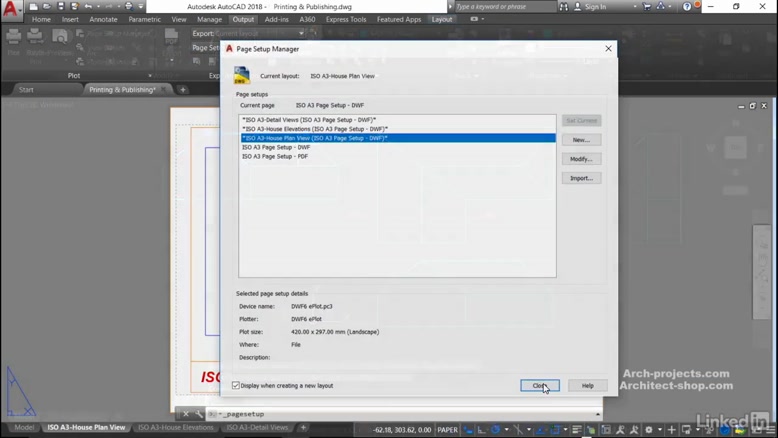Click the Autodesk App Store cart icon
The width and height of the screenshot is (778, 438).
click(x=647, y=6)
